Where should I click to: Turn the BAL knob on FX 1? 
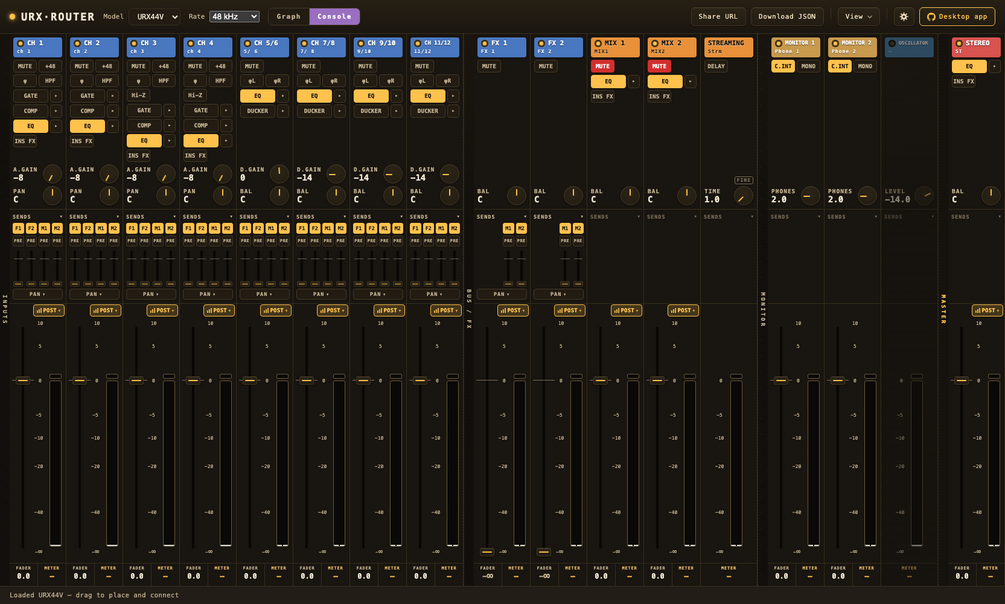pos(516,195)
